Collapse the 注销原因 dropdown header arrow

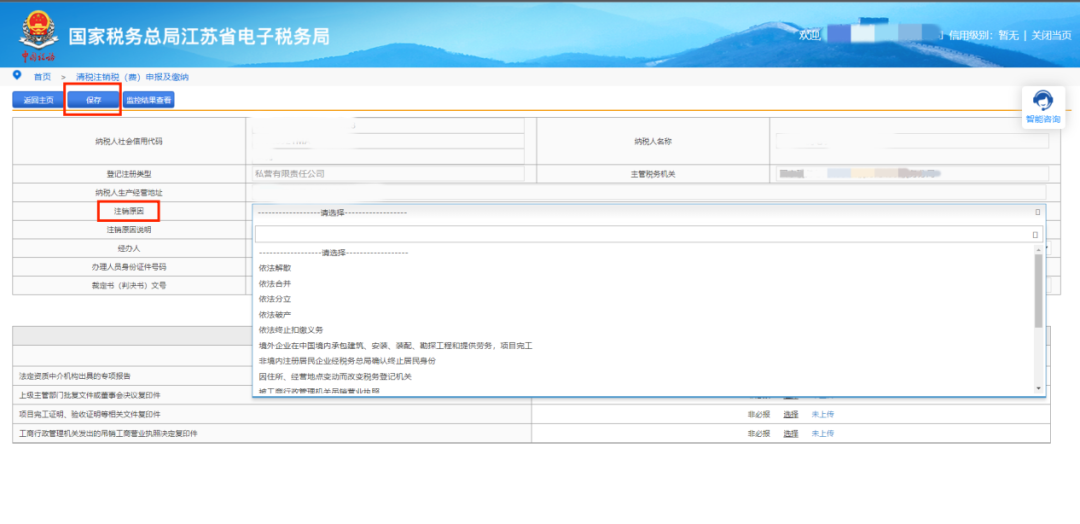(x=1037, y=212)
